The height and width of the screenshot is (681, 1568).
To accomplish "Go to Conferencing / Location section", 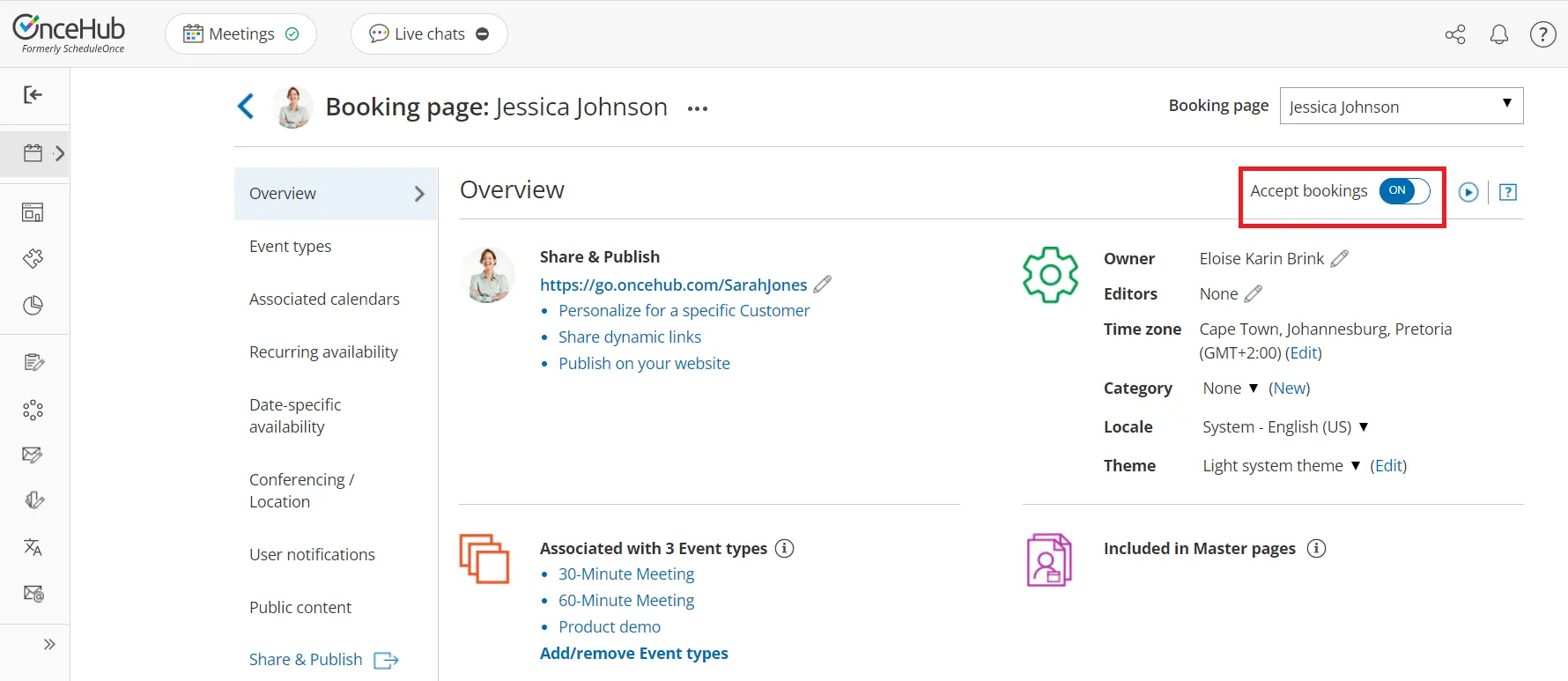I will 301,491.
